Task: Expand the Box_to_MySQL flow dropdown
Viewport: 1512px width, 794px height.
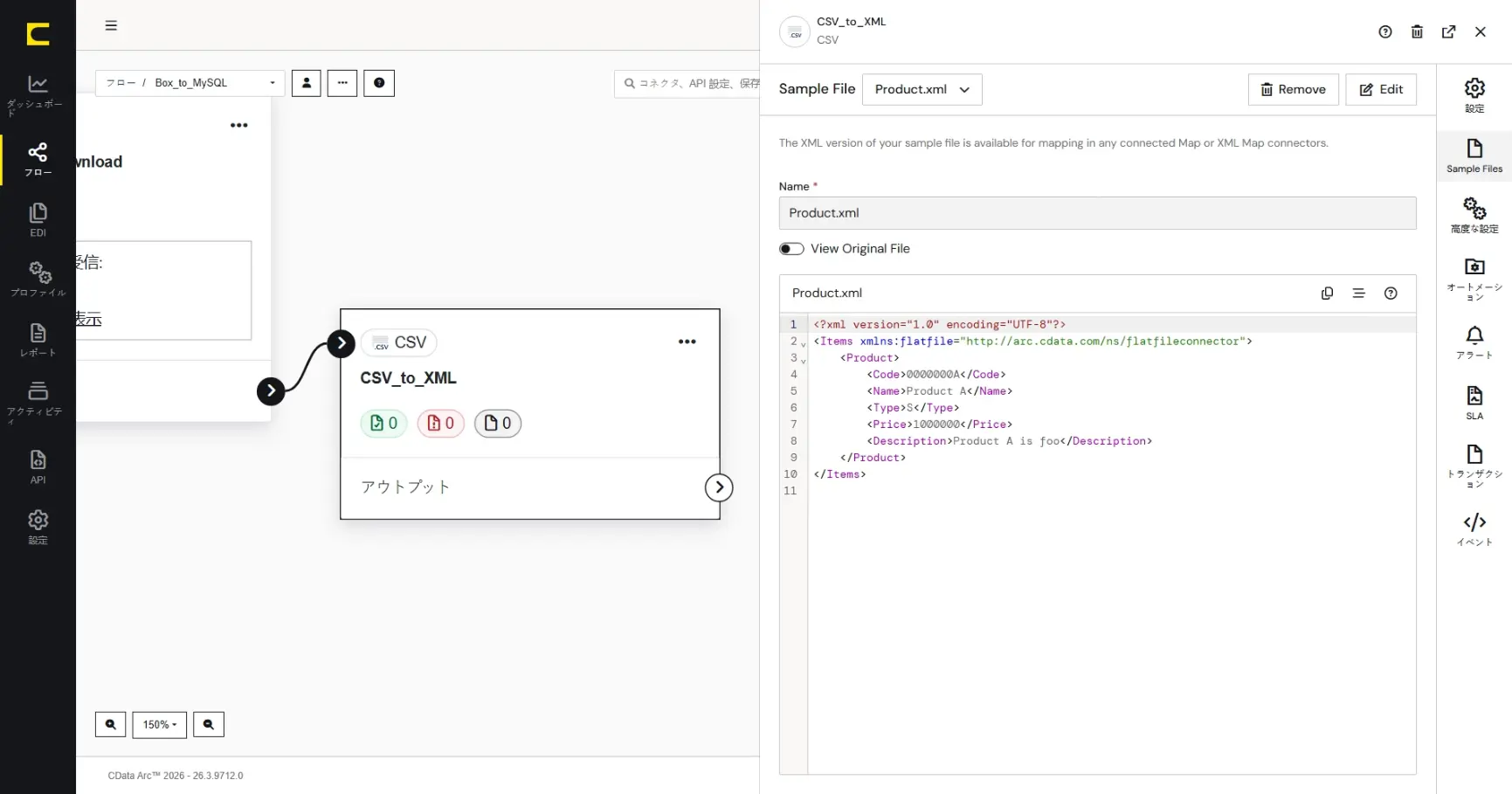Action: 190,83
